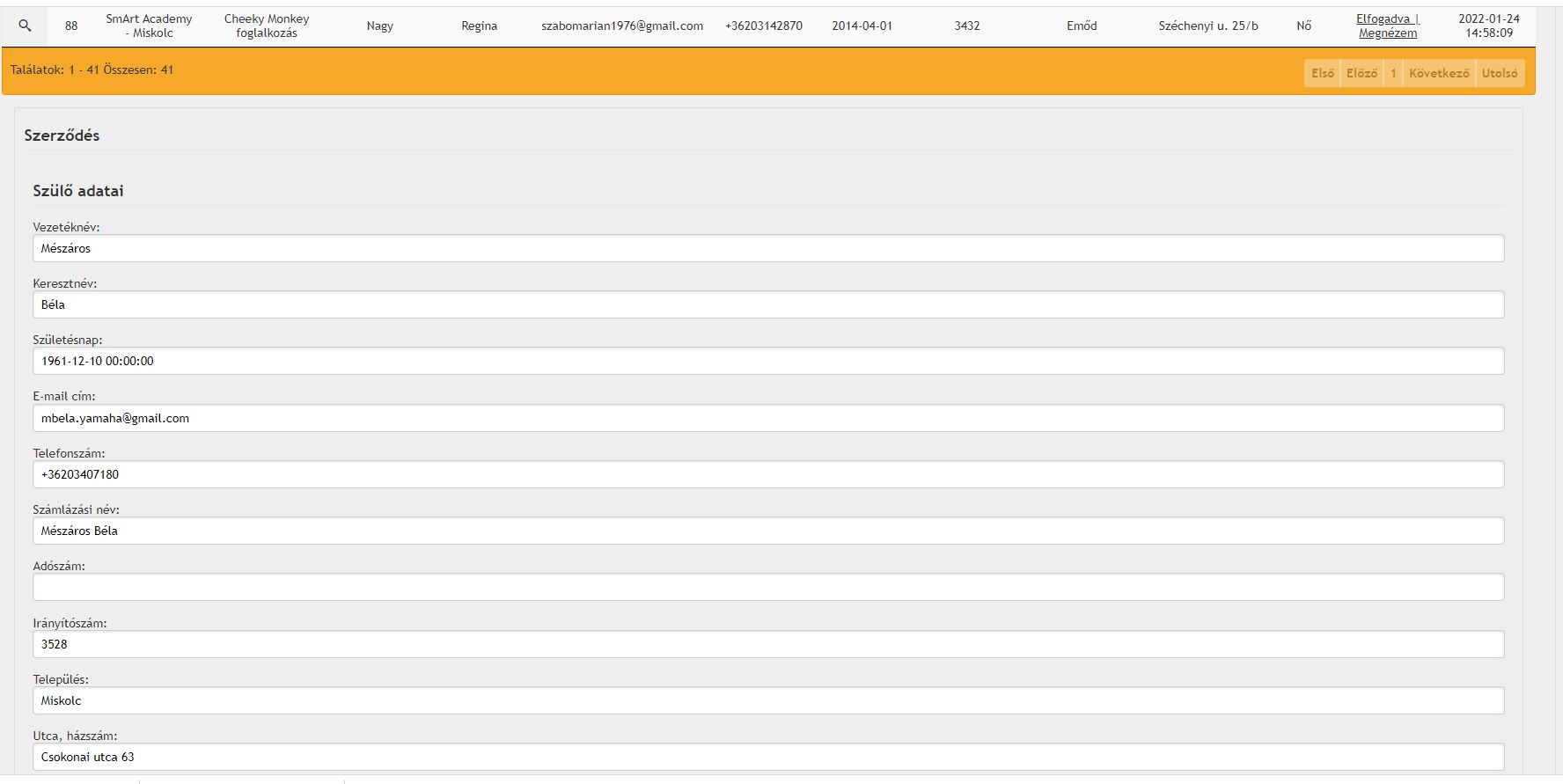Go to the Következő page
1563x784 pixels.
point(1438,73)
